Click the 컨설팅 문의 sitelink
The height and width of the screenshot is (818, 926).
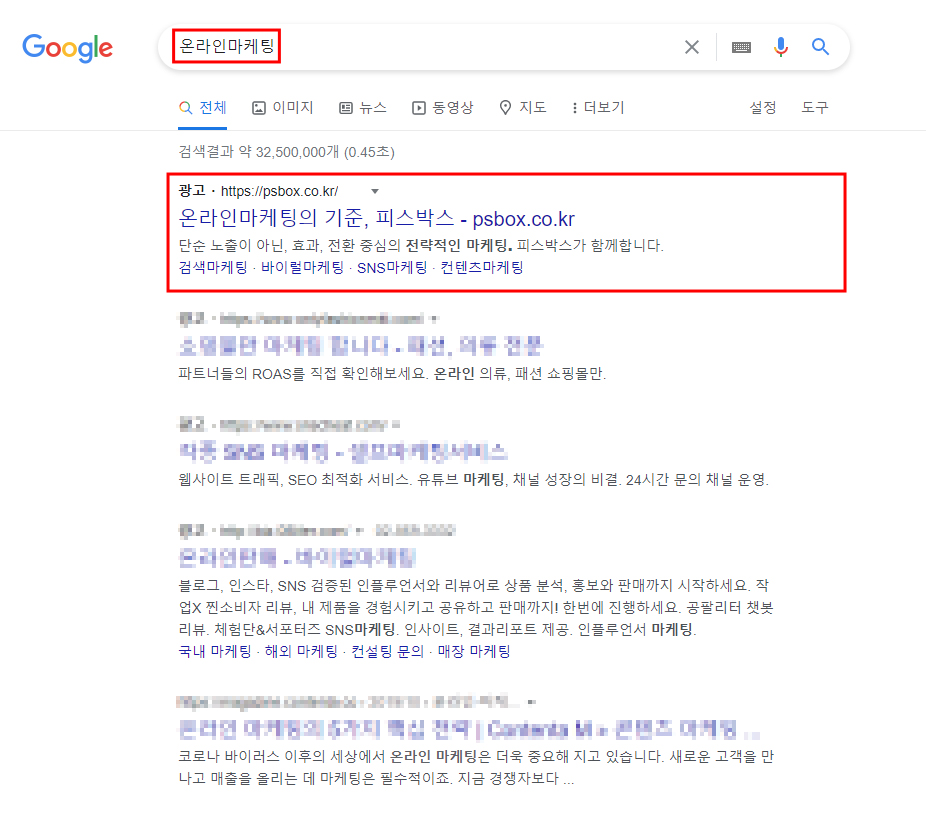point(387,651)
